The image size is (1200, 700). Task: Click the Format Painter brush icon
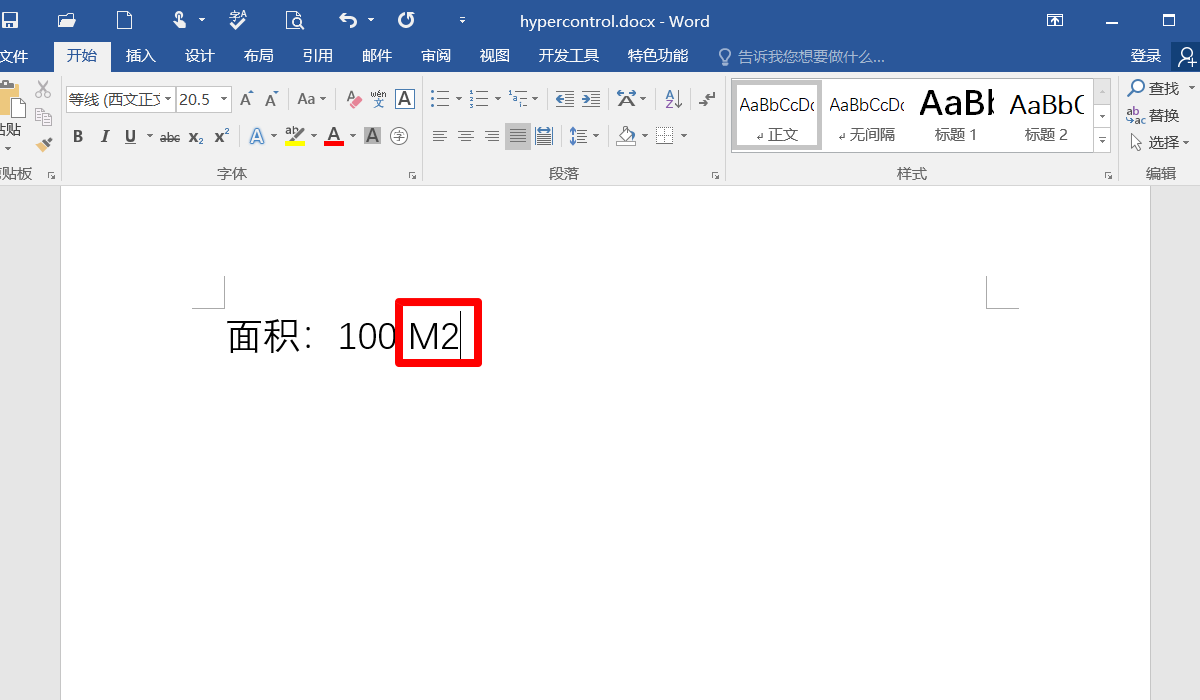coord(43,145)
